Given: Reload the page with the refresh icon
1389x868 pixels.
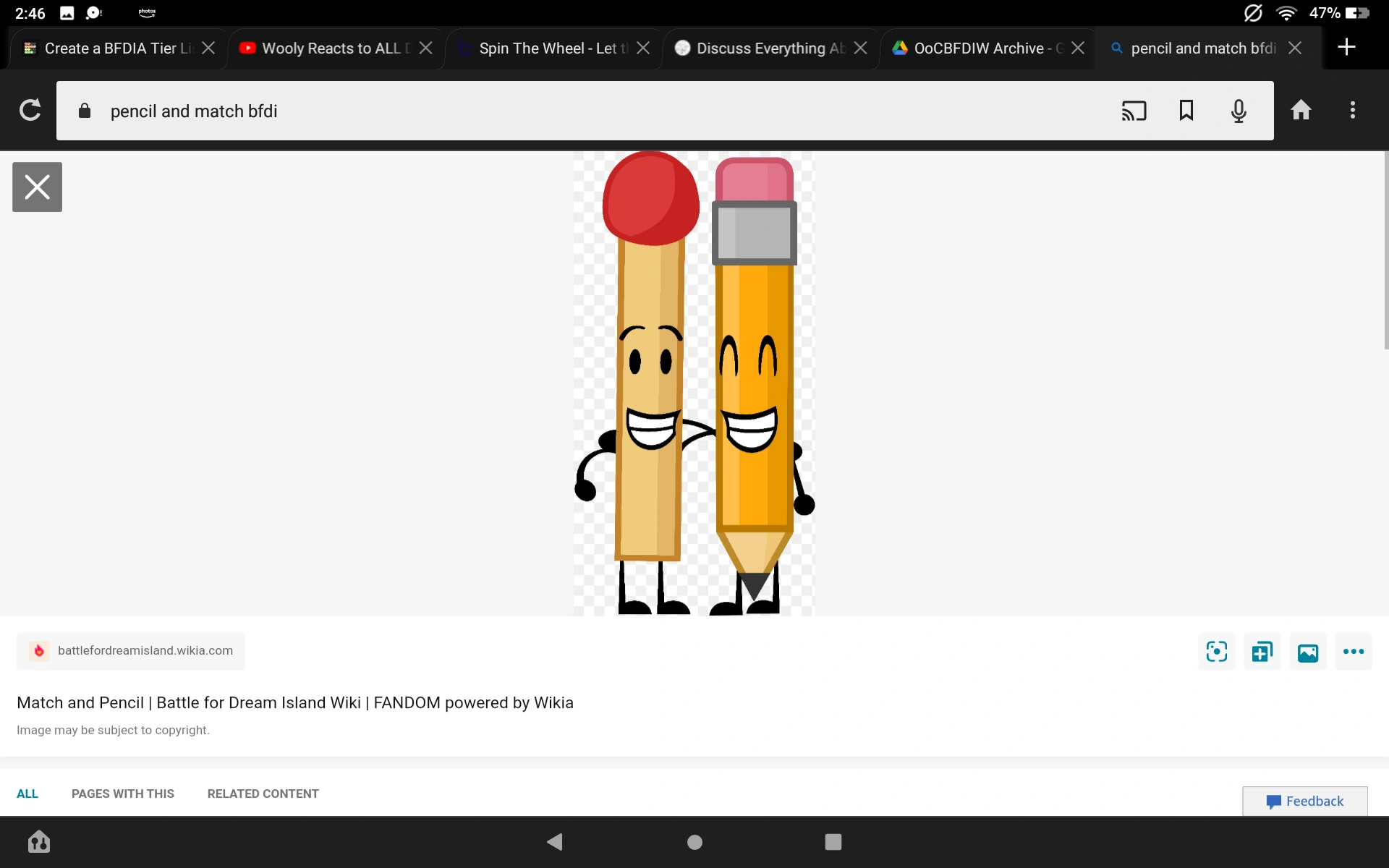Looking at the screenshot, I should [x=30, y=111].
